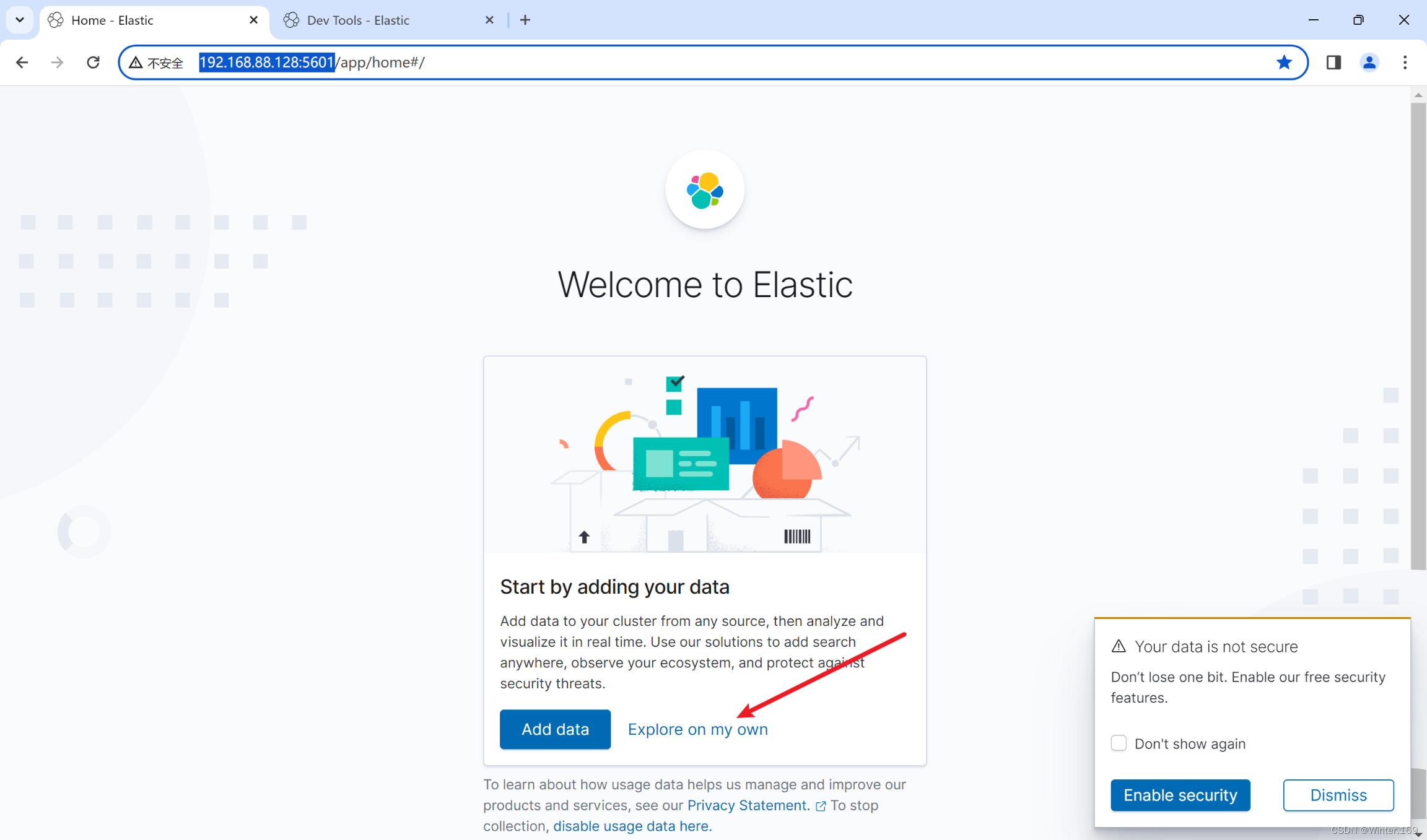The image size is (1427, 840).
Task: Minimize the browser window
Action: pos(1314,20)
